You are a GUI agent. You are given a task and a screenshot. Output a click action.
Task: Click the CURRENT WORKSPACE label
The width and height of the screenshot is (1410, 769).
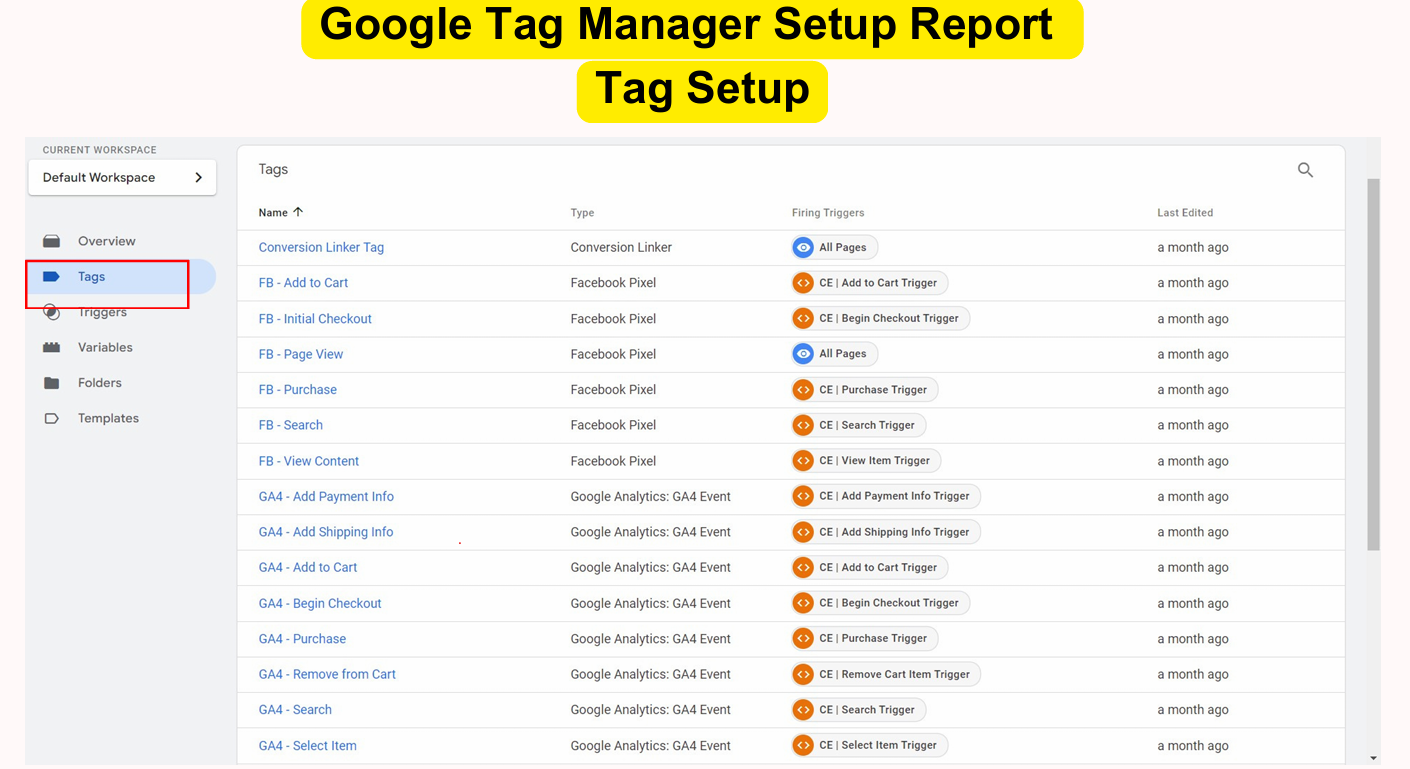click(99, 150)
